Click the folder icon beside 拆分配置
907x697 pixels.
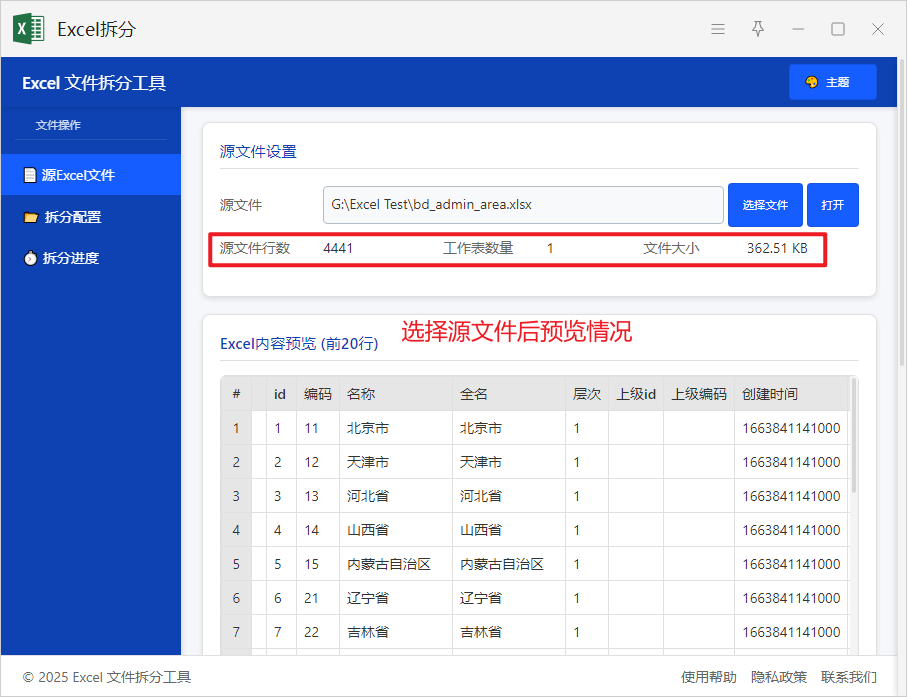pos(31,217)
